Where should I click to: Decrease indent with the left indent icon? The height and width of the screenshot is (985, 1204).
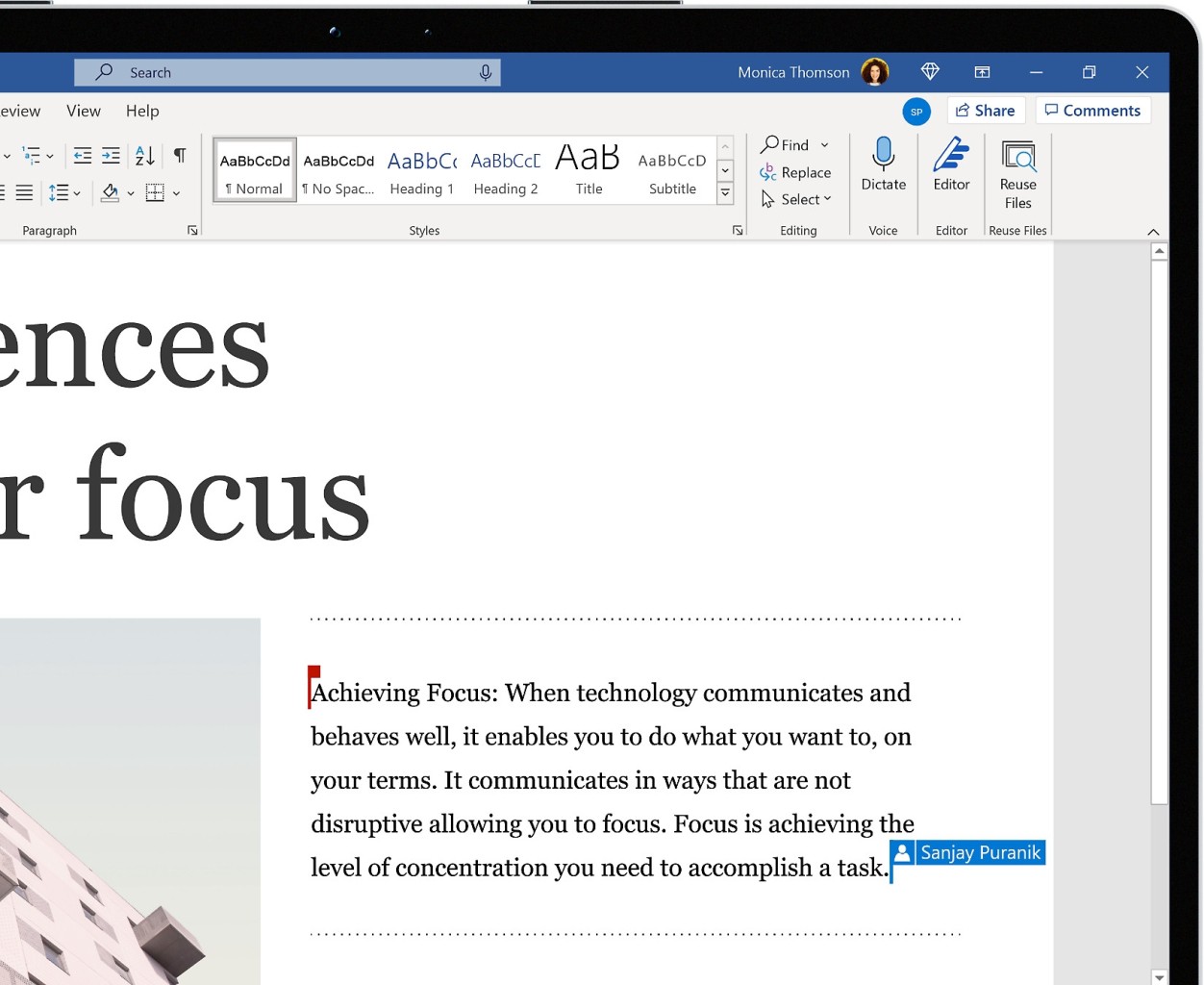[82, 155]
